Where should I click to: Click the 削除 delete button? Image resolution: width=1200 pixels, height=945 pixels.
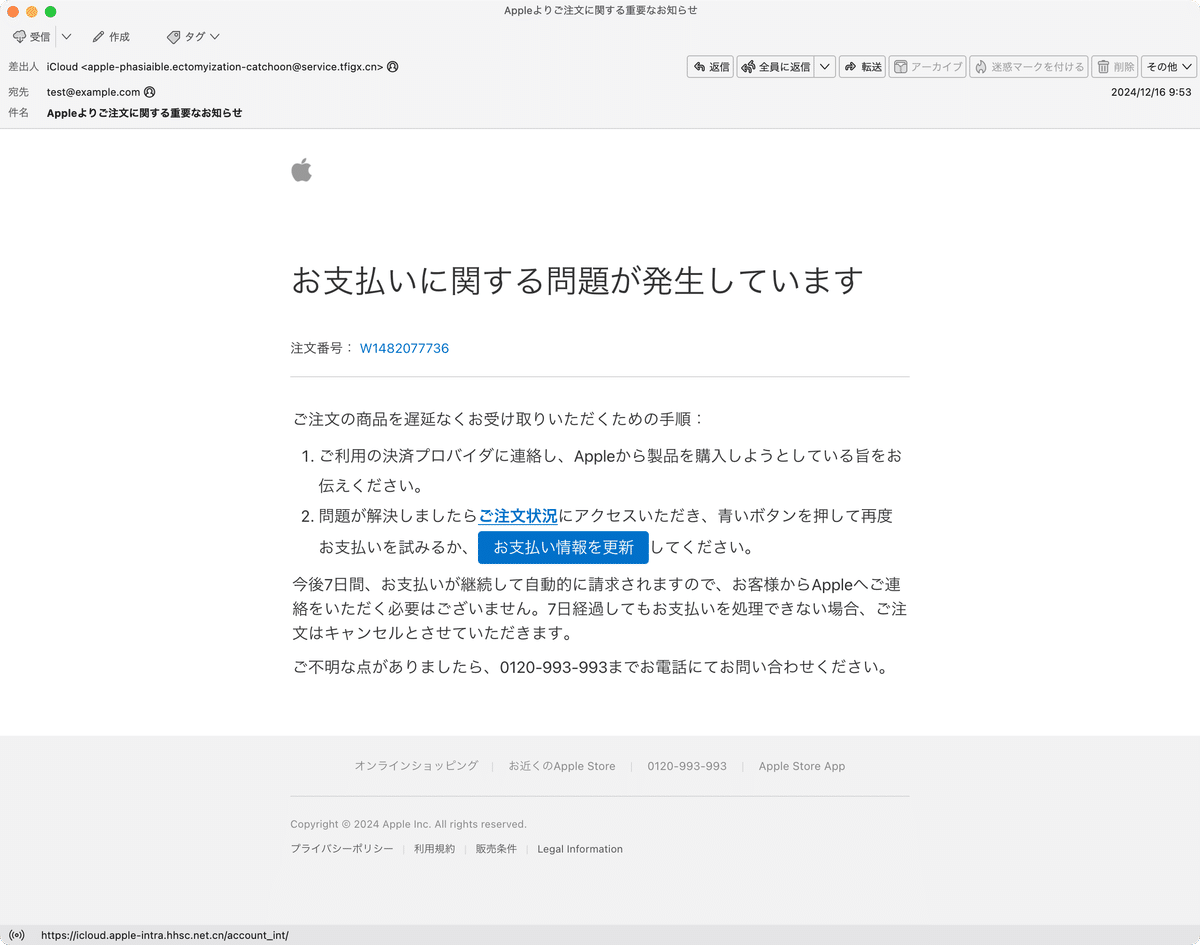(x=1115, y=67)
